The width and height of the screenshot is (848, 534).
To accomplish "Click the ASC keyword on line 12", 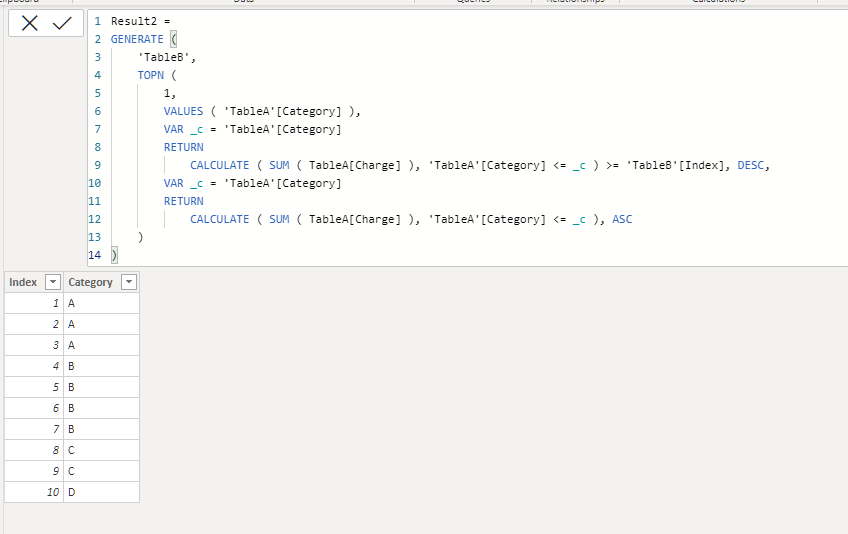I will (x=622, y=219).
